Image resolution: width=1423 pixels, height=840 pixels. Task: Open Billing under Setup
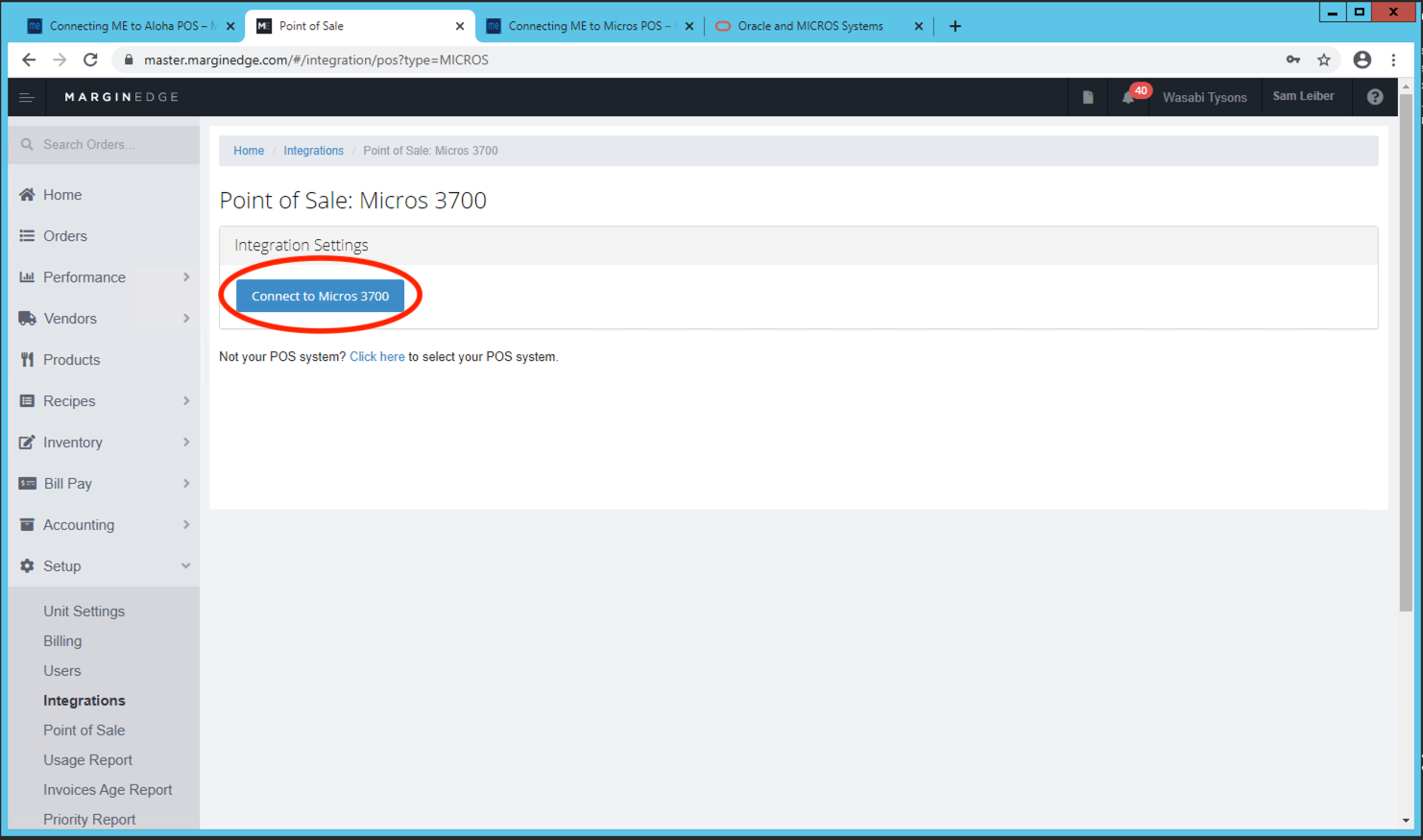pos(62,641)
